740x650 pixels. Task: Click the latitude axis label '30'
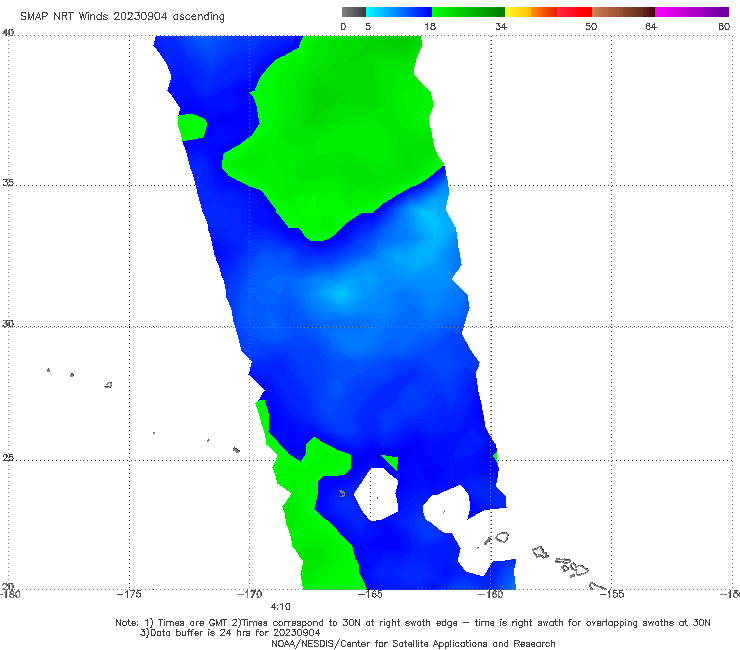point(8,324)
